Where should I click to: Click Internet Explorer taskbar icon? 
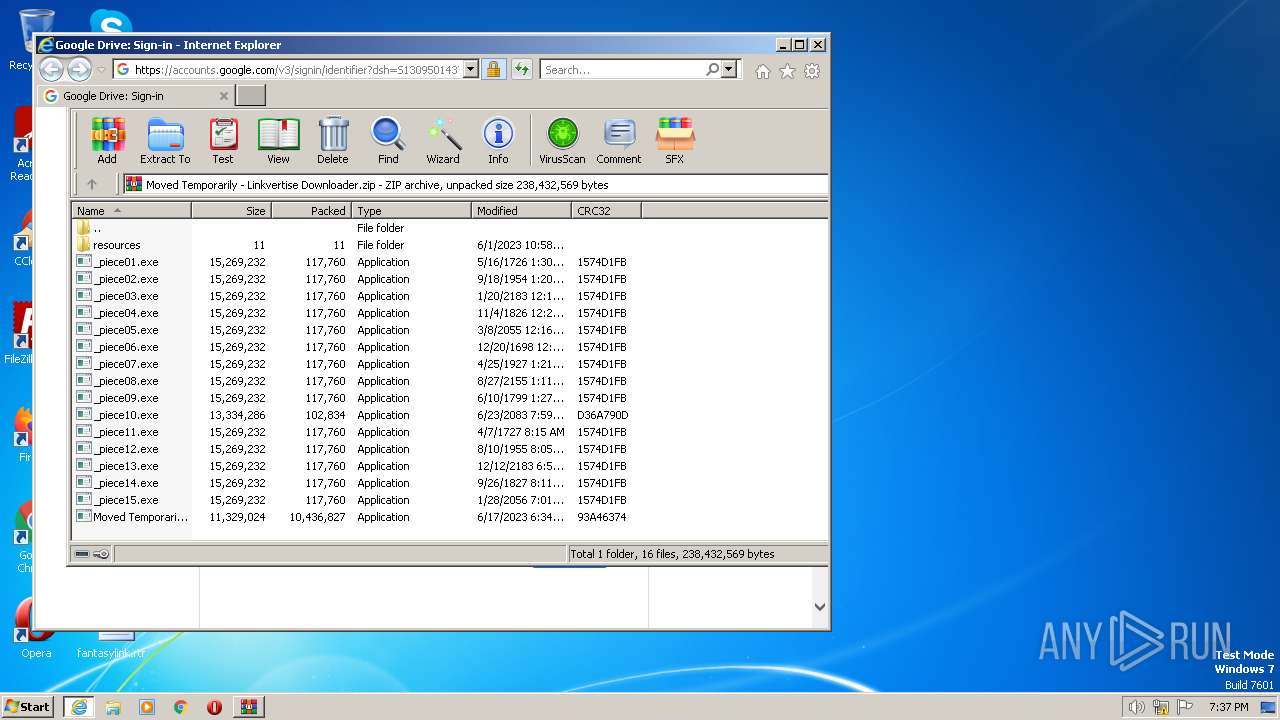tap(79, 707)
